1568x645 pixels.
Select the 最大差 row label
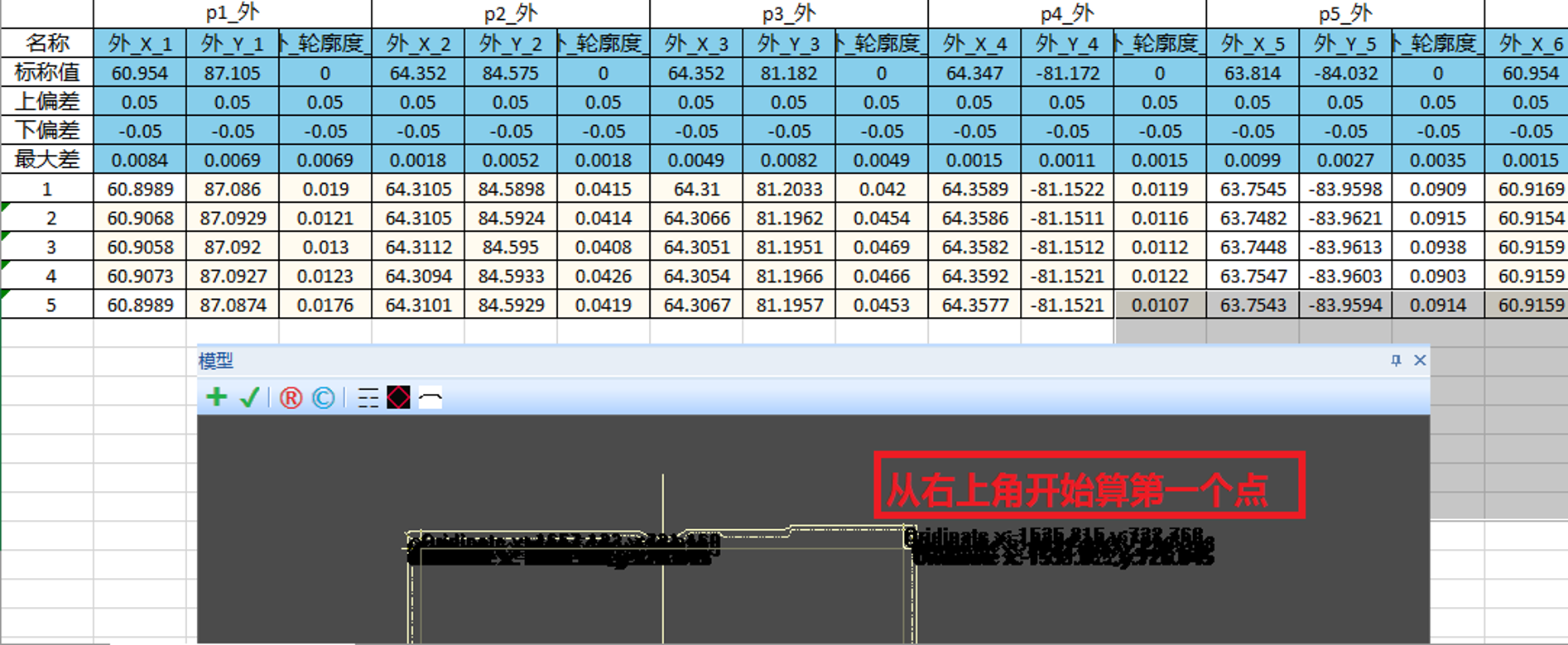click(x=47, y=160)
